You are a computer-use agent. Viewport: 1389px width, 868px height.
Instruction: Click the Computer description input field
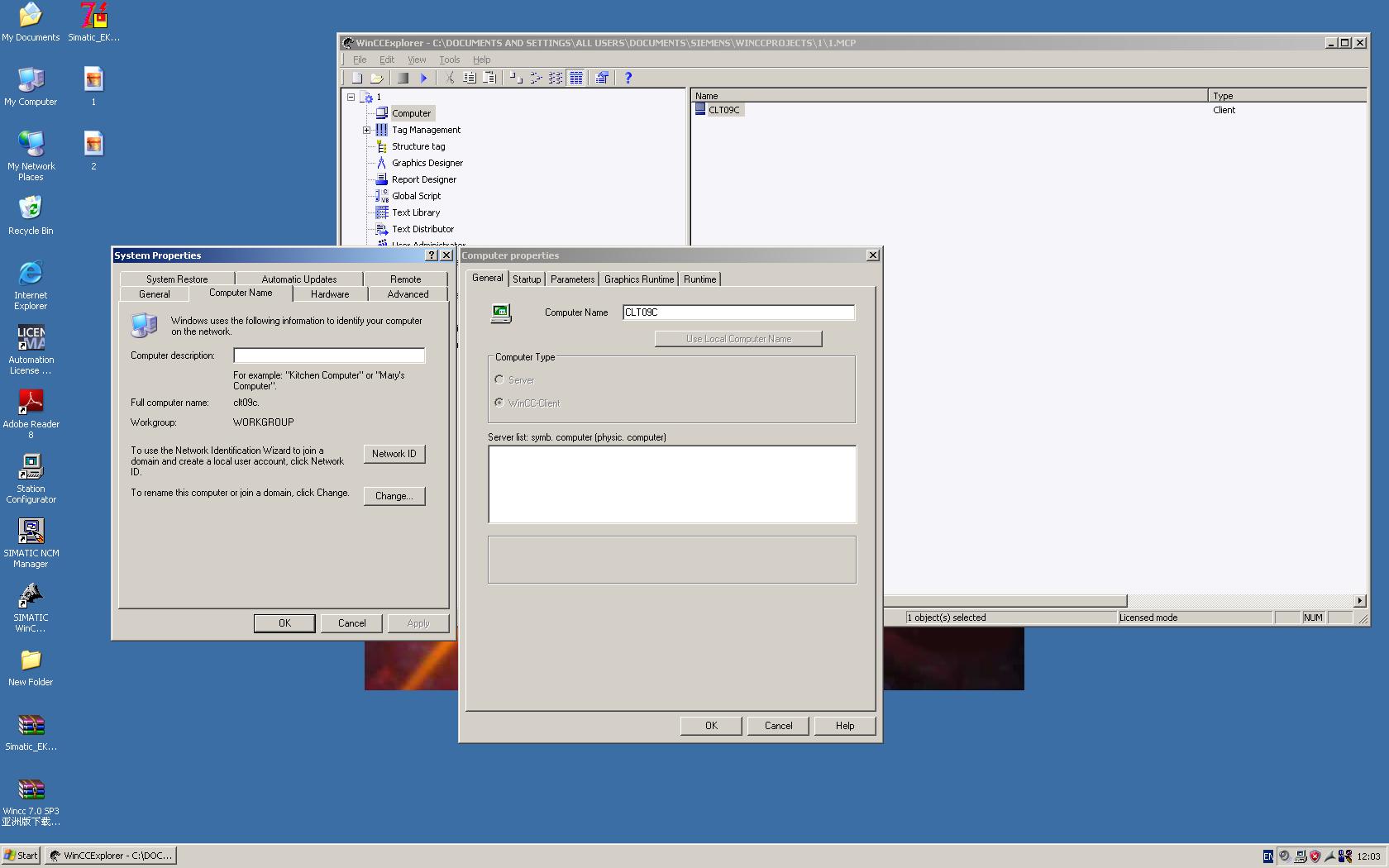329,355
